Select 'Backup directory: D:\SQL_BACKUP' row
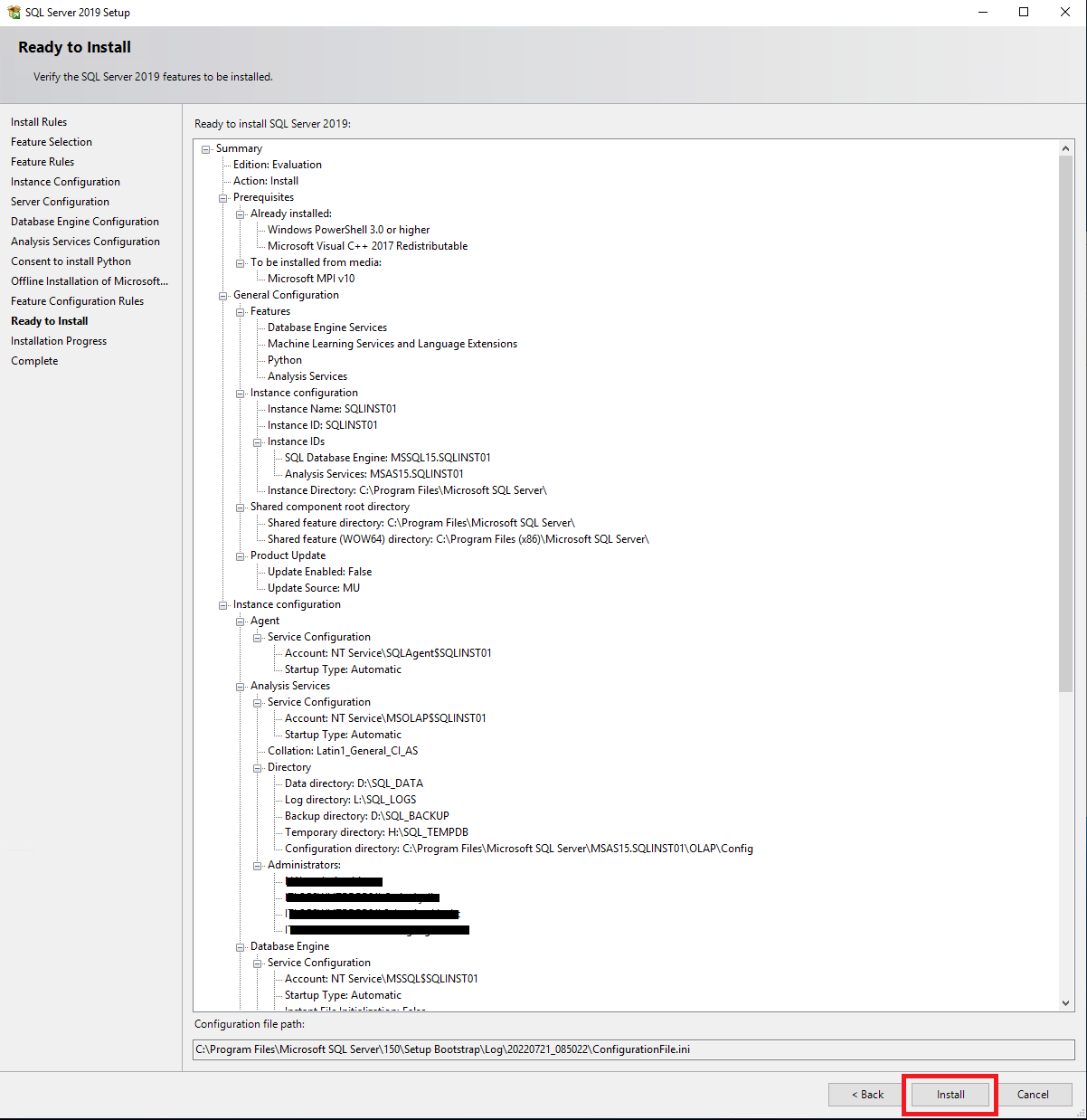Image resolution: width=1087 pixels, height=1120 pixels. click(367, 816)
